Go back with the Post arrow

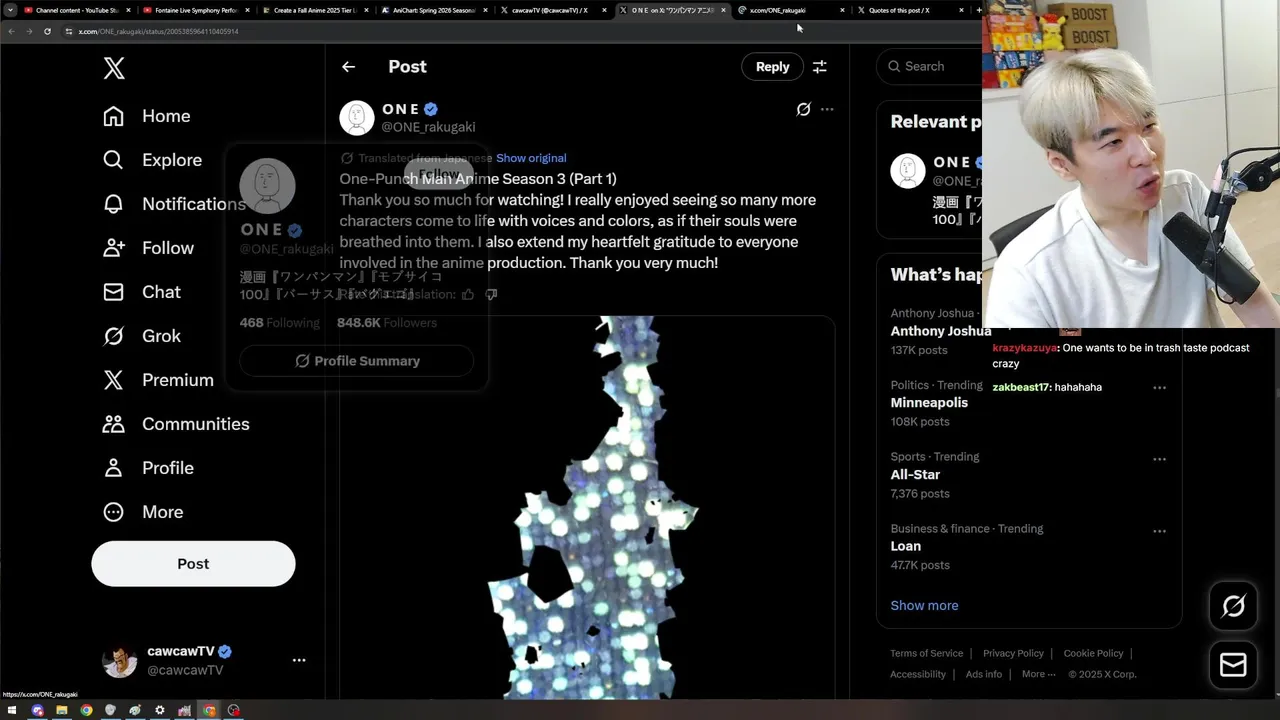[x=348, y=67]
